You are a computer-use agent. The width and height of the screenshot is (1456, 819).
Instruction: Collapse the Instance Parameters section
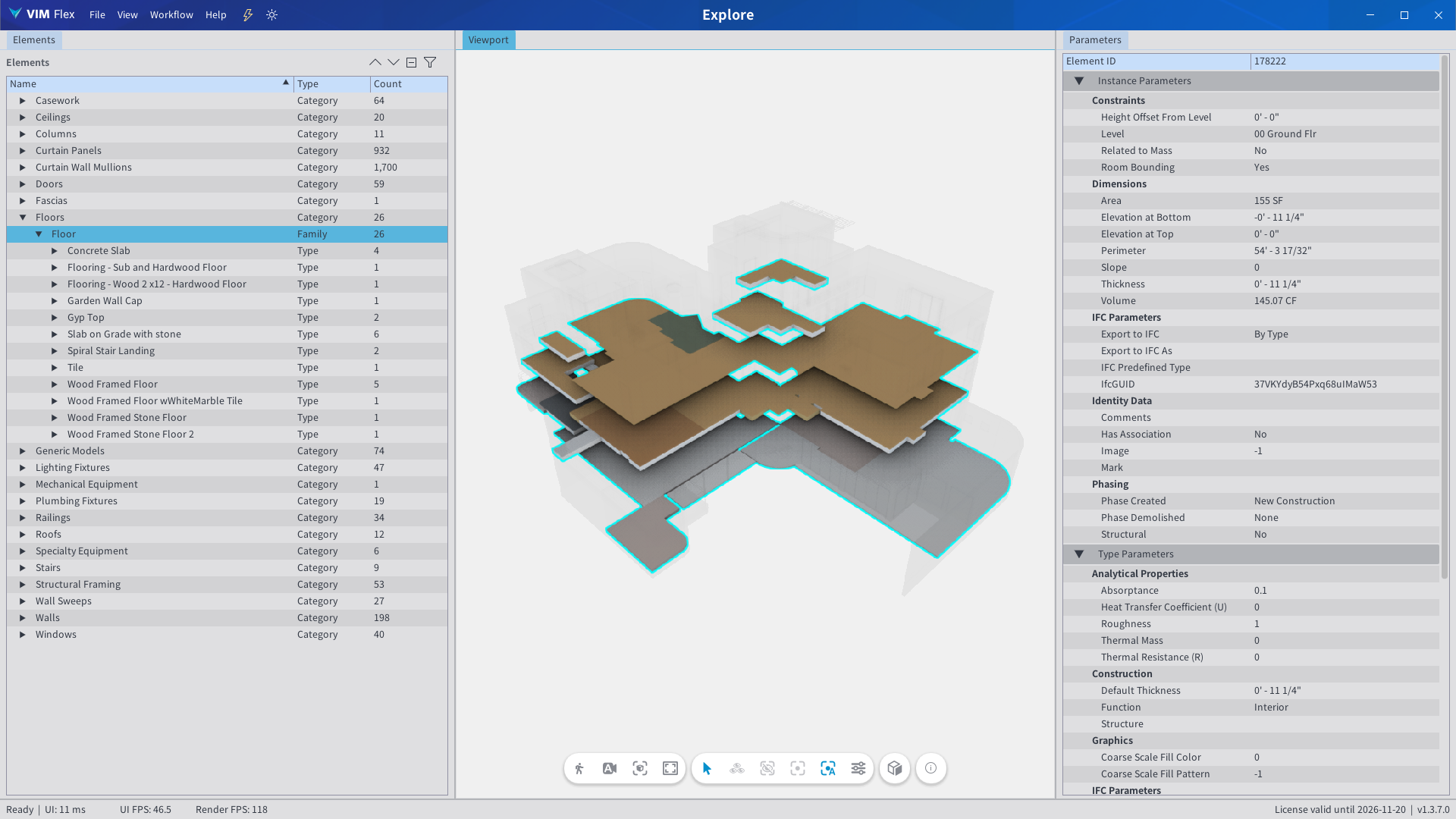[1079, 81]
